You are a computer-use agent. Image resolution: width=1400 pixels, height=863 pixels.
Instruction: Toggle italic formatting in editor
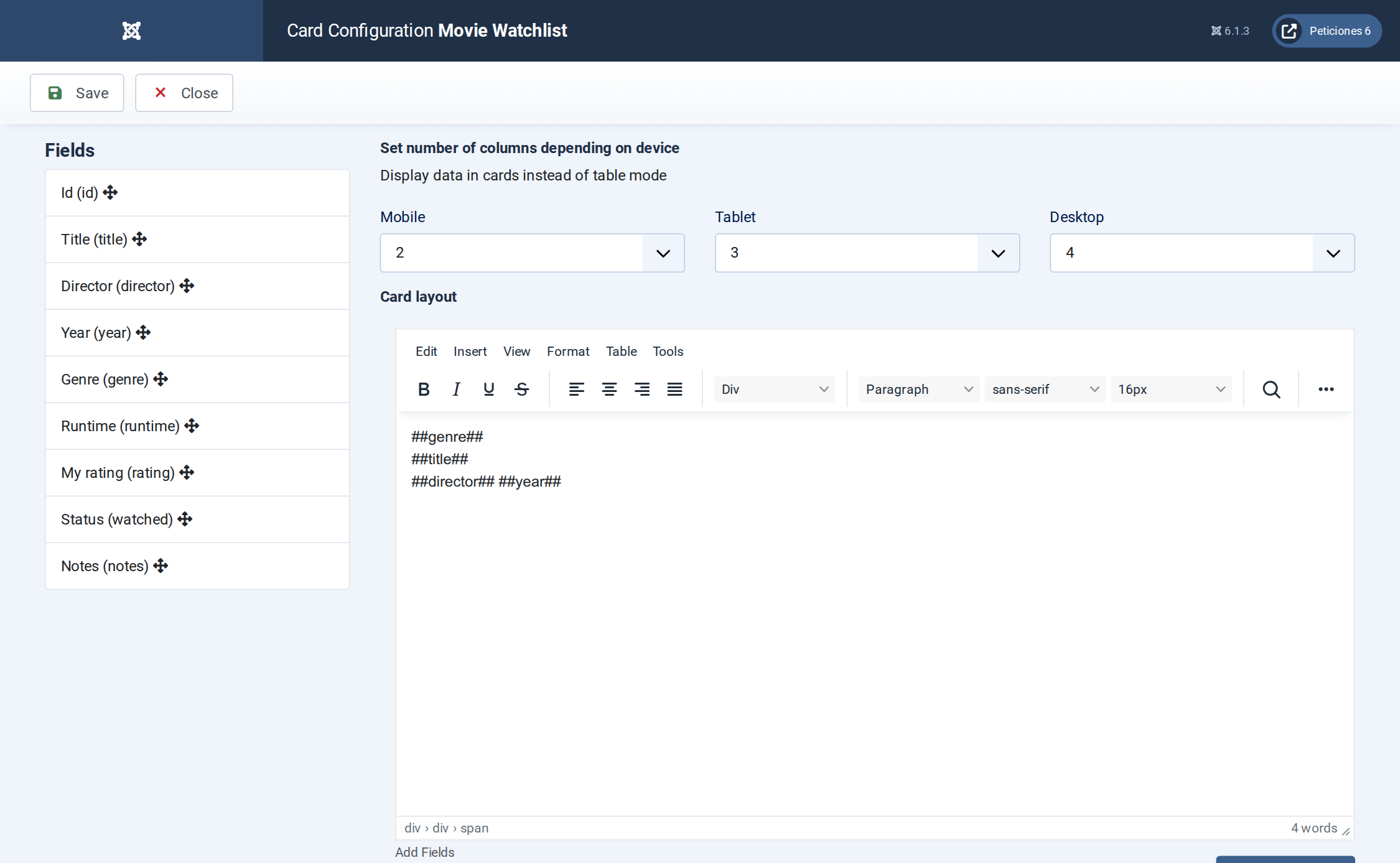456,390
